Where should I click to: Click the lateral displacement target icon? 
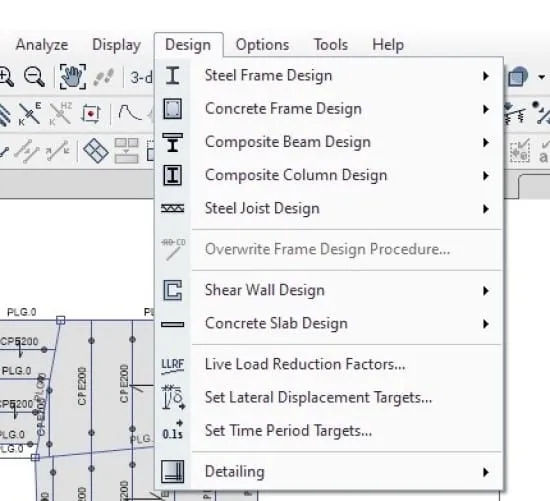(x=173, y=398)
